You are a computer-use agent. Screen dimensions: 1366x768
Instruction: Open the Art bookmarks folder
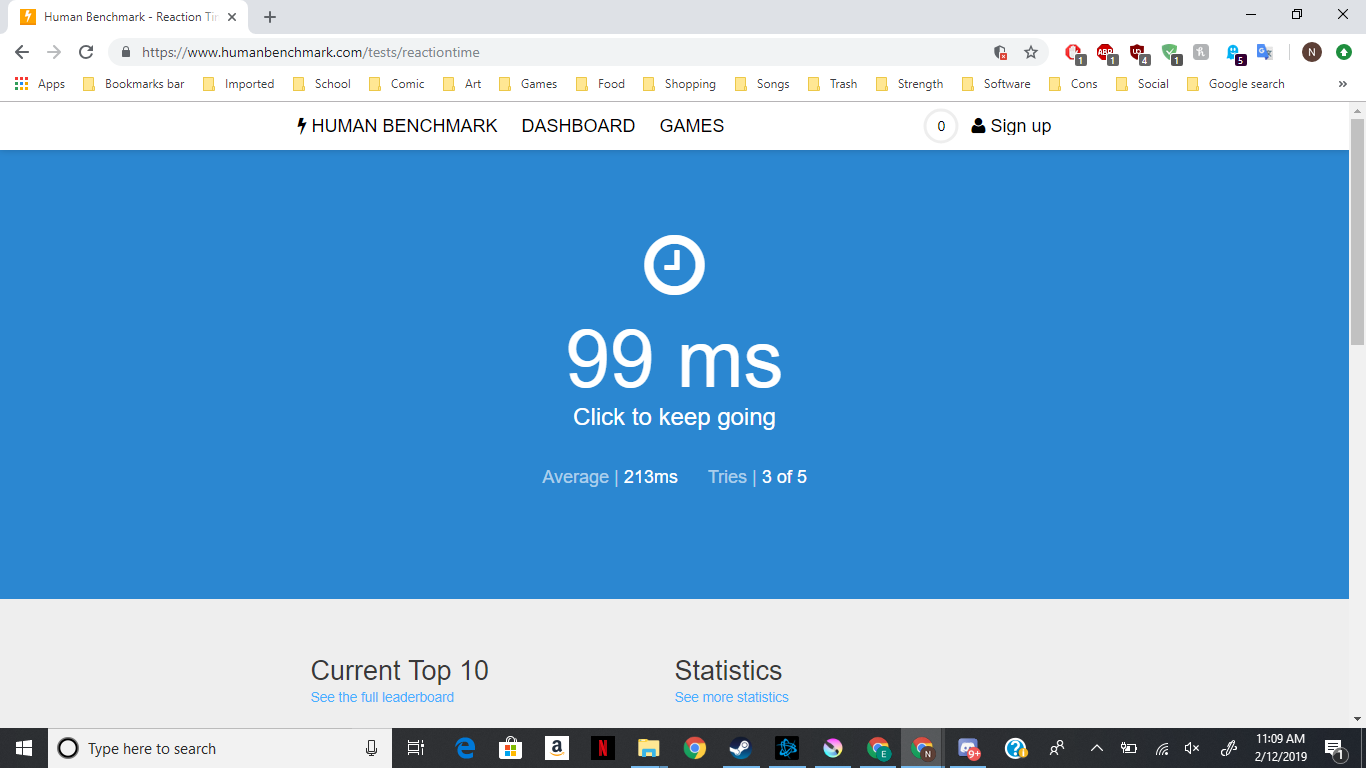click(462, 84)
